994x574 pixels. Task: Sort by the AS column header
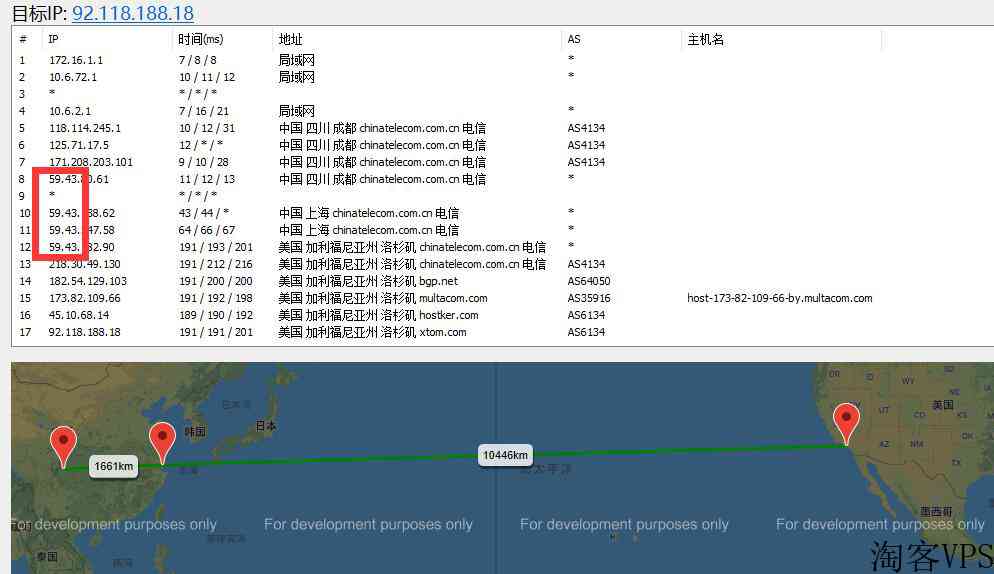(x=574, y=39)
